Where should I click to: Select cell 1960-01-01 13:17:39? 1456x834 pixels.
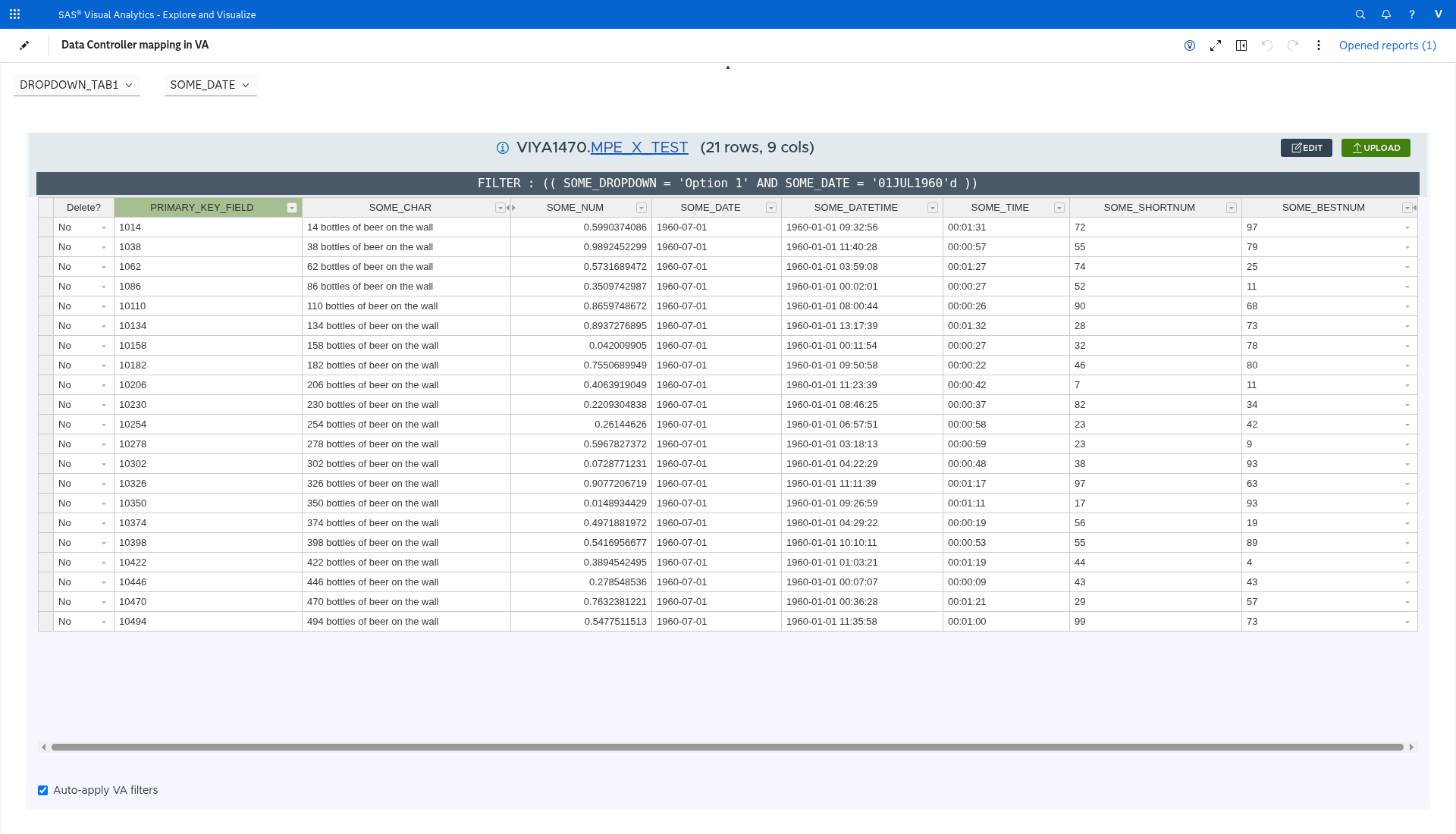[862, 326]
